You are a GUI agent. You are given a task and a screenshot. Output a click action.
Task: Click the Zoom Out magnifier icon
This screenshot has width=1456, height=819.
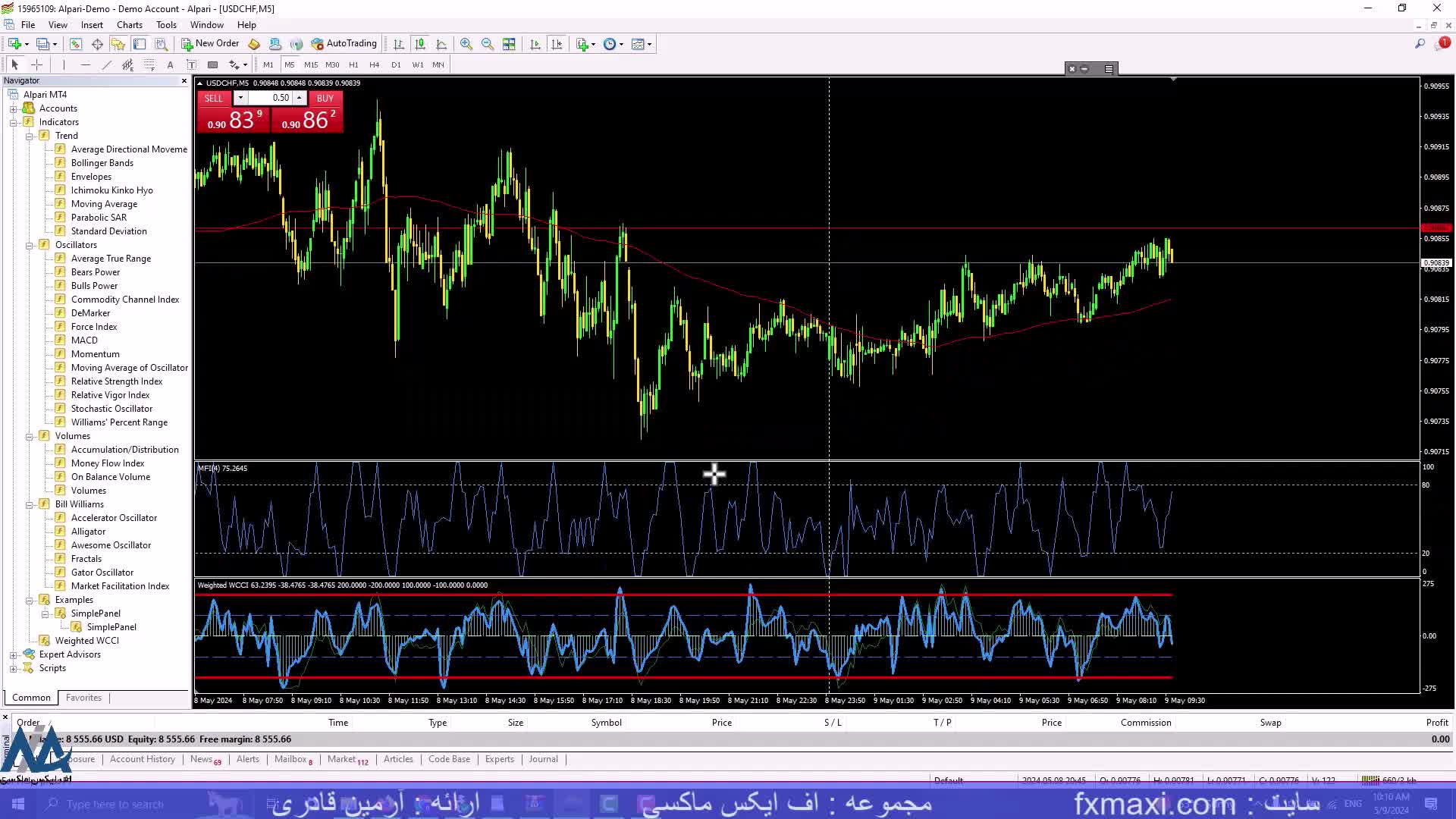click(488, 44)
